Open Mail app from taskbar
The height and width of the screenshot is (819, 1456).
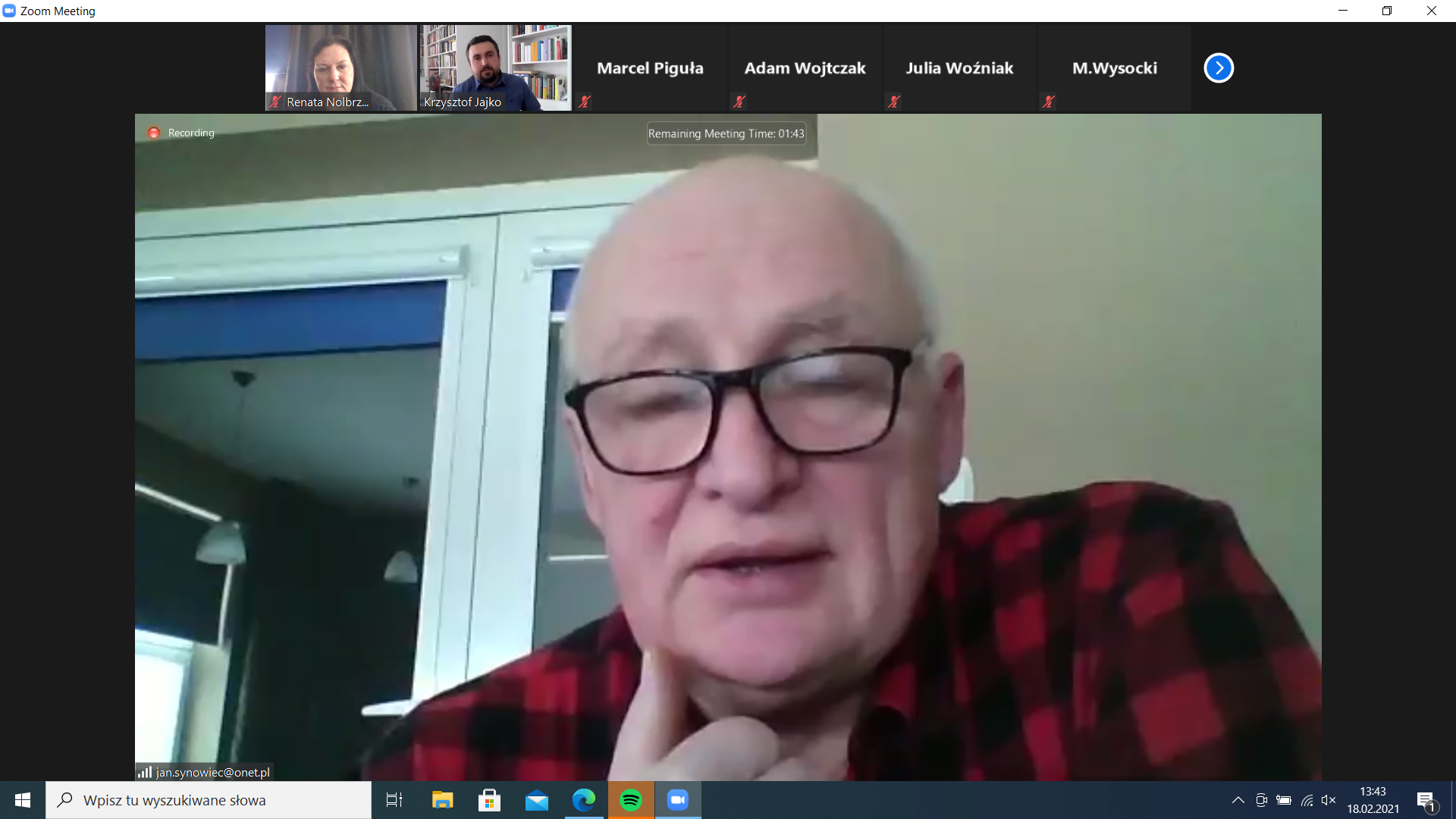coord(537,800)
